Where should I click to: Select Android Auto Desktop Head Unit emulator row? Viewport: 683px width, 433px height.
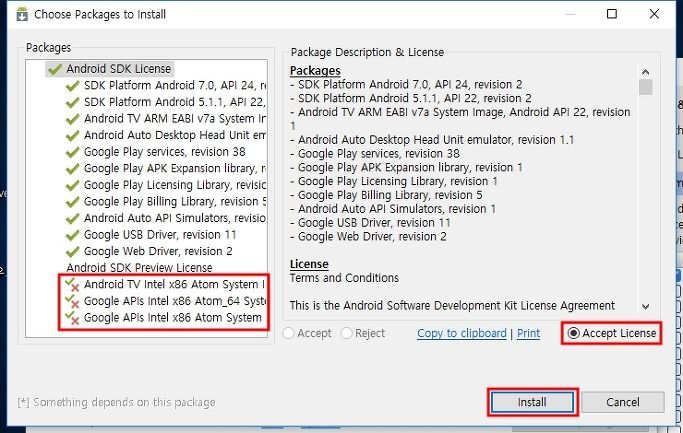pos(175,135)
